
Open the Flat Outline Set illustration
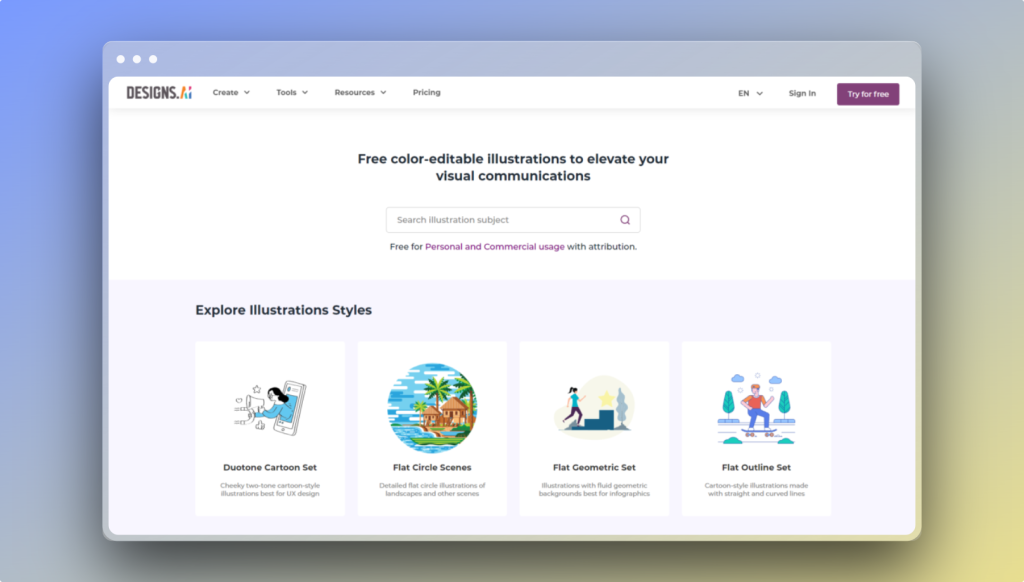pyautogui.click(x=756, y=407)
